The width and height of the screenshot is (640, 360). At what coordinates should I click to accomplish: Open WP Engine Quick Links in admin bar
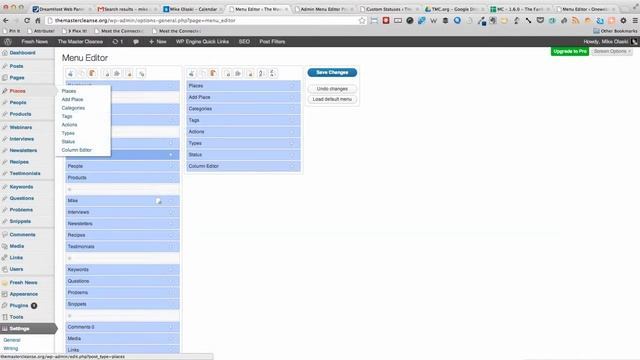[202, 42]
